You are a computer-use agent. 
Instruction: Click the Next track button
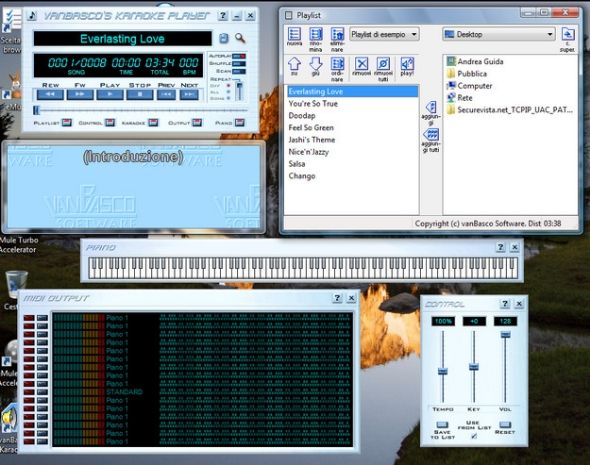coord(189,94)
